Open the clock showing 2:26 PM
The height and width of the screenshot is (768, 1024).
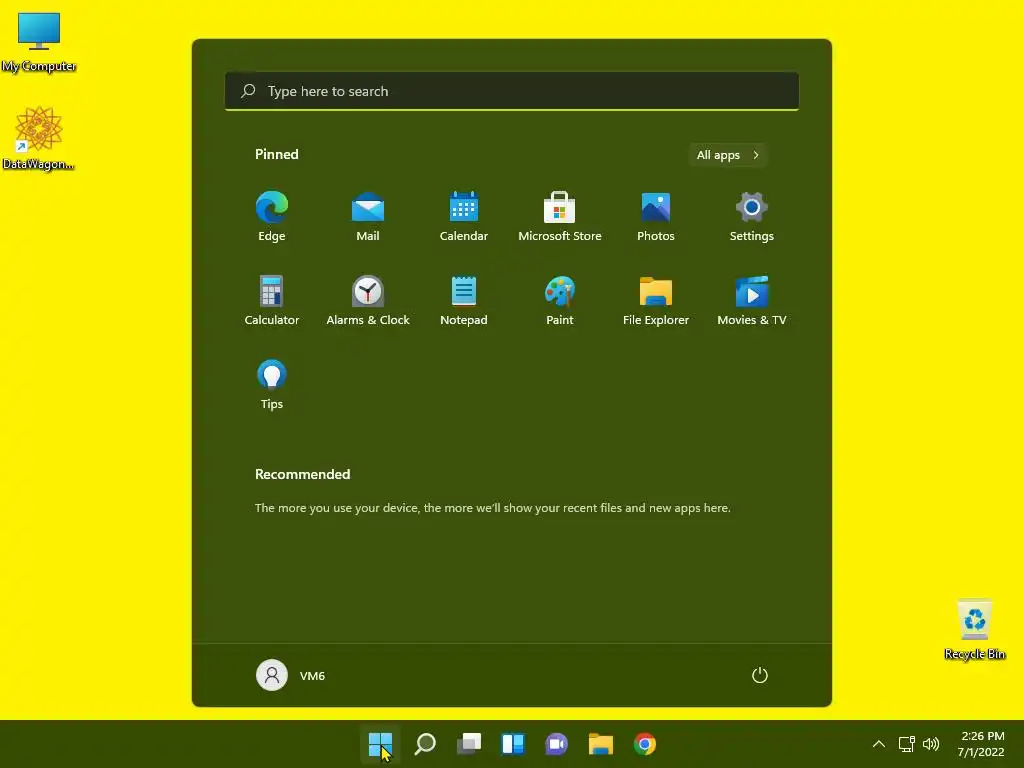(x=981, y=744)
